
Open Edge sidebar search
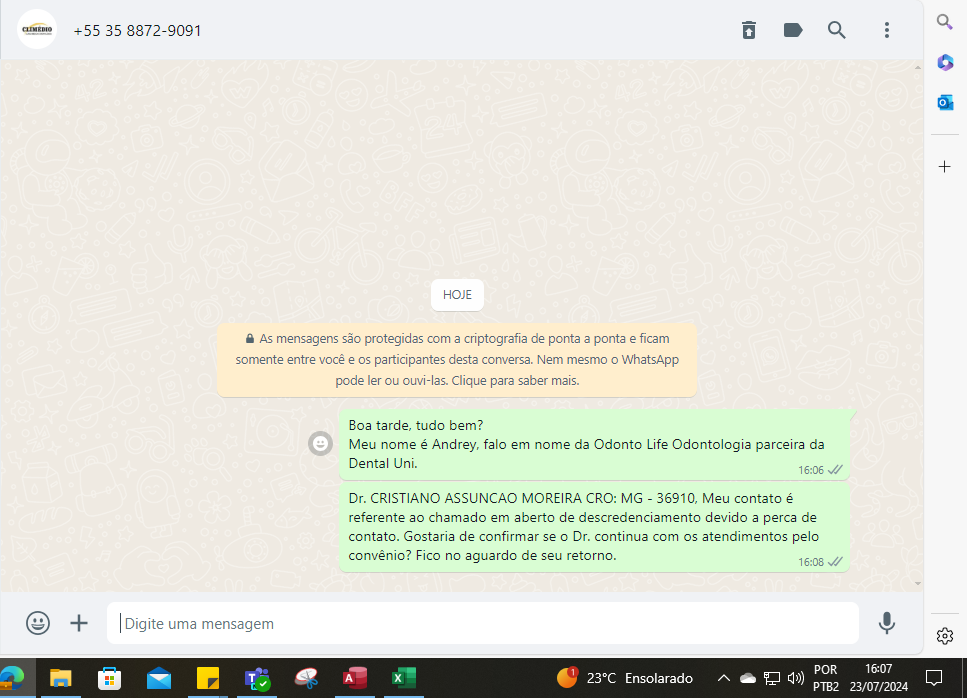click(x=945, y=22)
